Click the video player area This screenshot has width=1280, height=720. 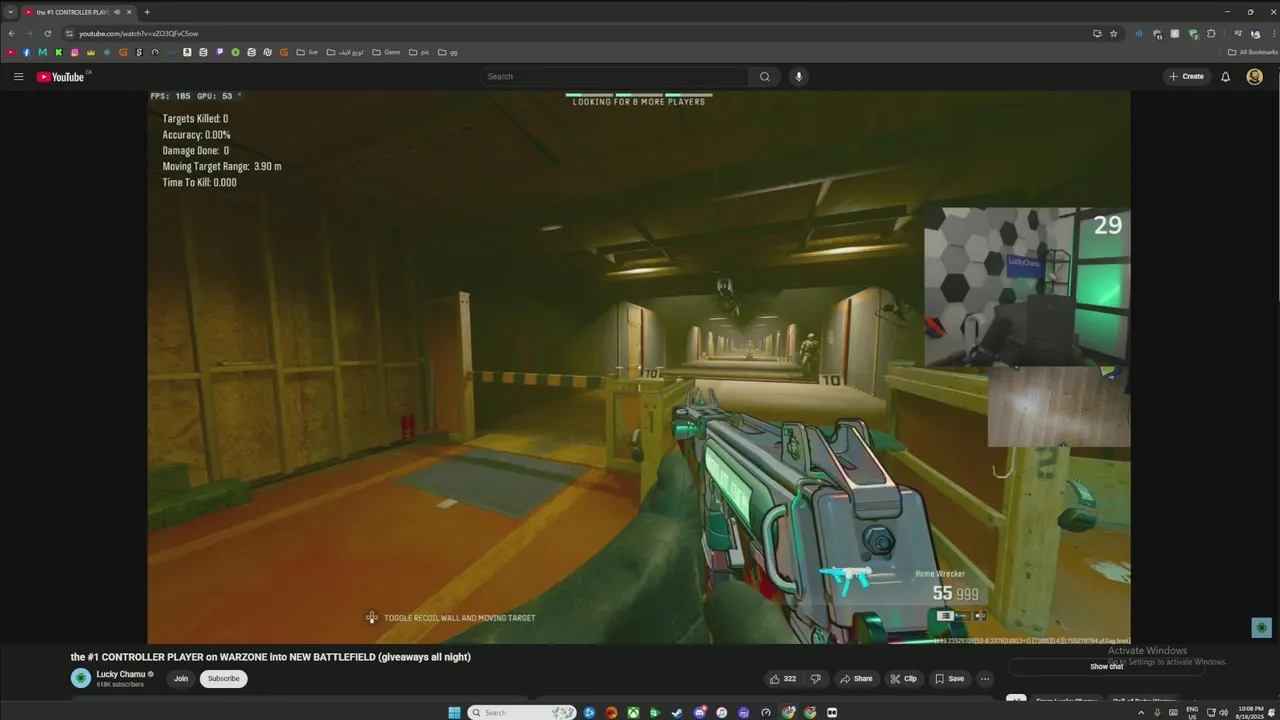pyautogui.click(x=639, y=367)
